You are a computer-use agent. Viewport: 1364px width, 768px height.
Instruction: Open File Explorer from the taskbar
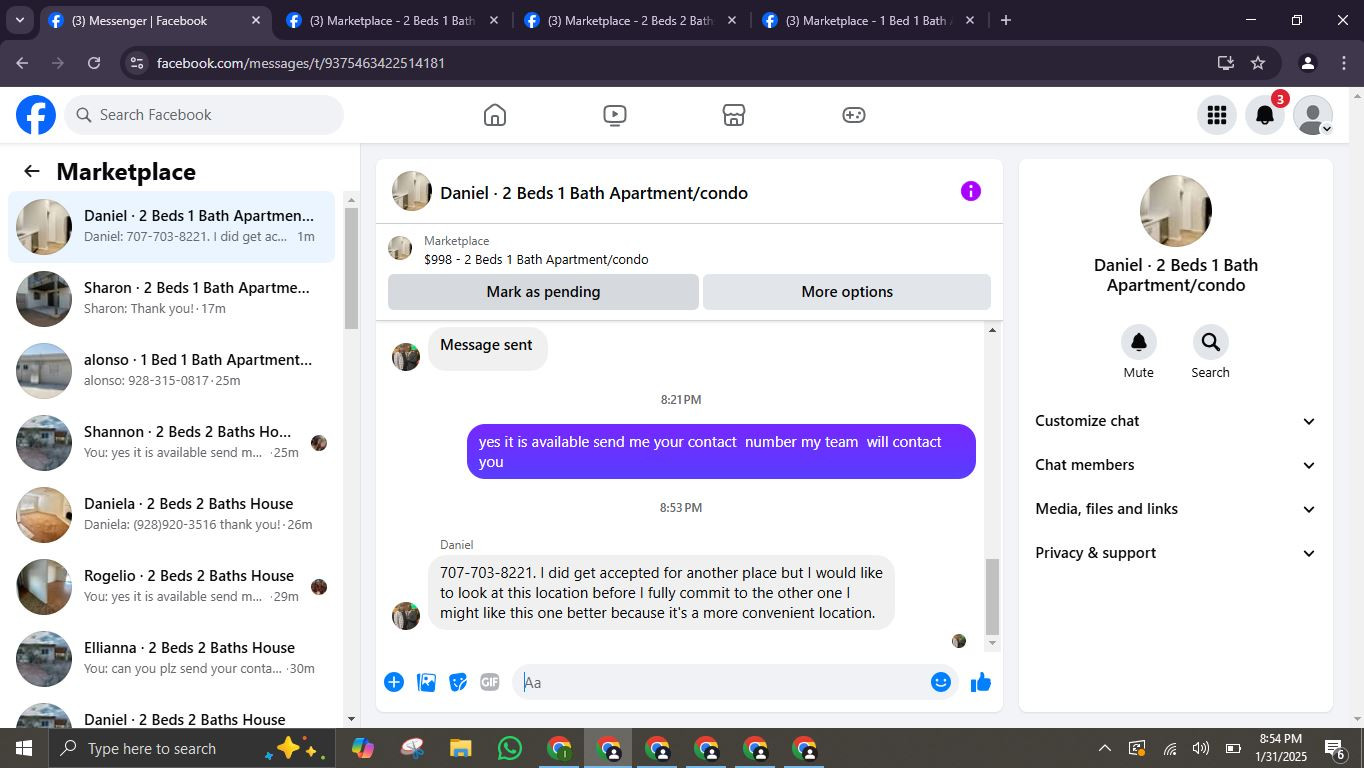tap(460, 748)
